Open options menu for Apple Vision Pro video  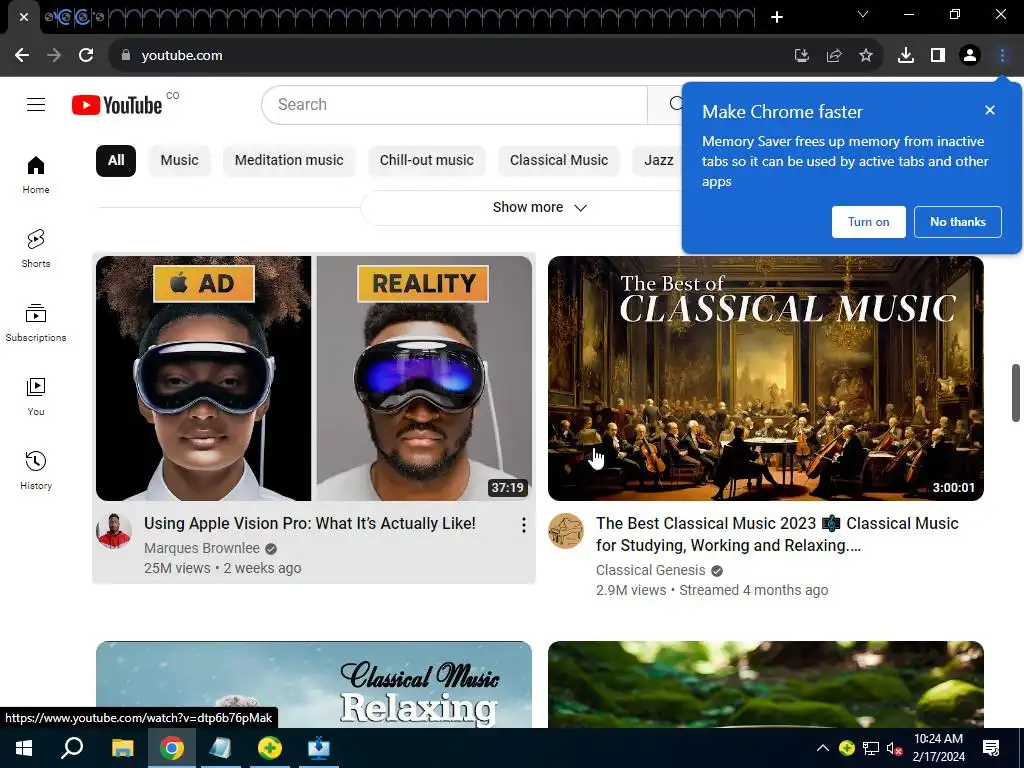pyautogui.click(x=524, y=525)
